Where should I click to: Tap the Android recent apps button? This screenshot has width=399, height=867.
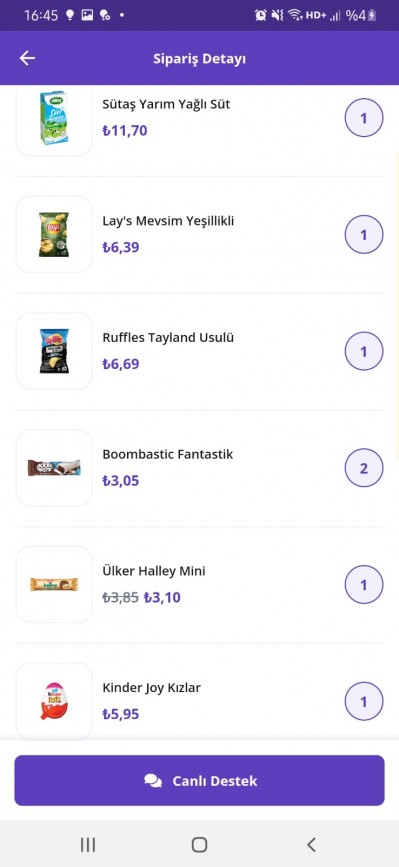88,844
